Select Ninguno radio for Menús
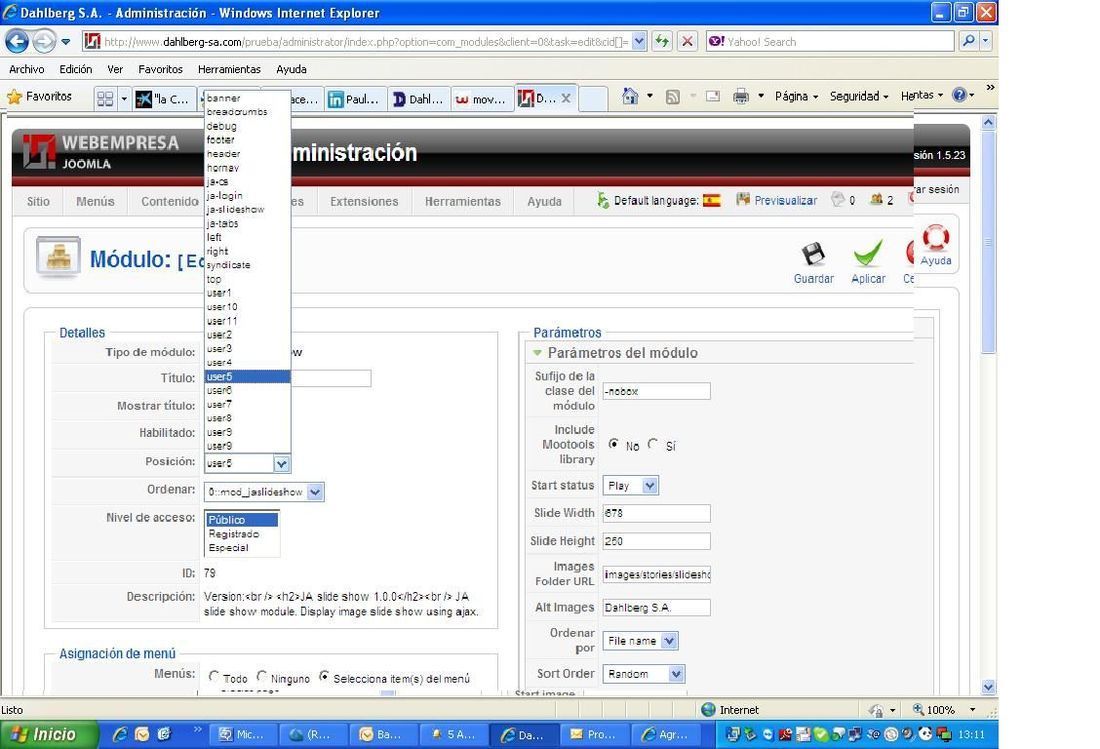 click(x=262, y=677)
